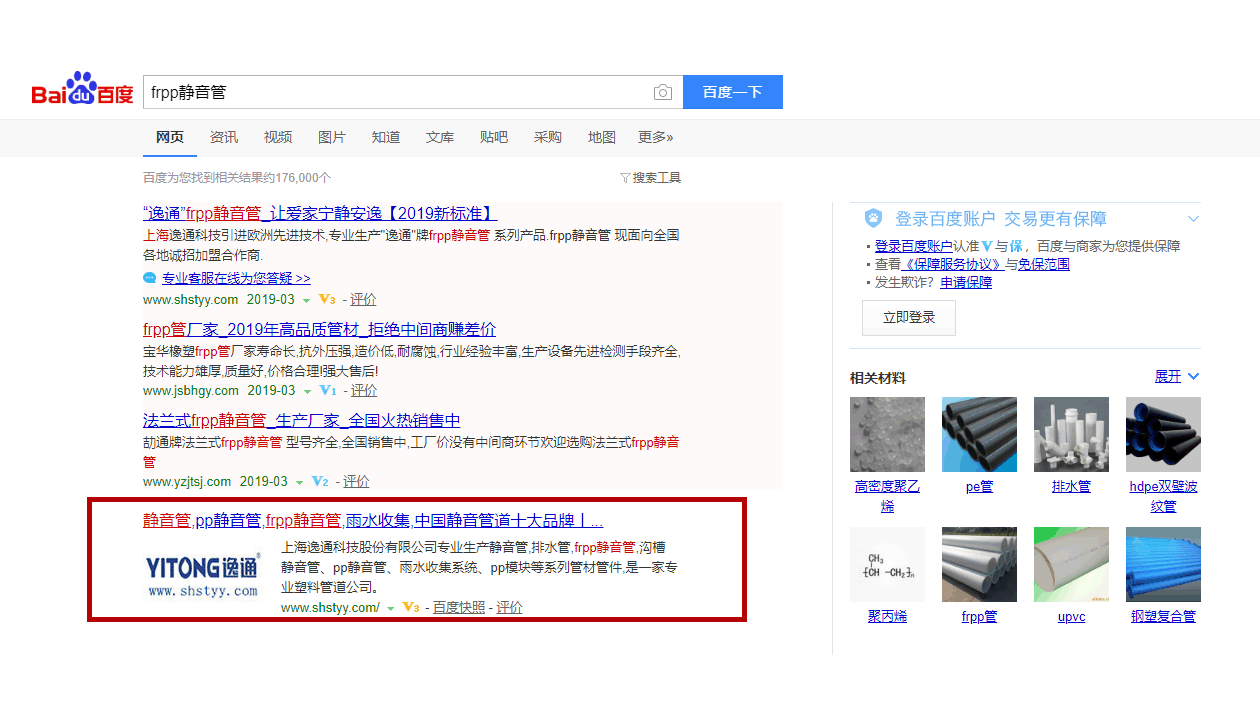Open the frpp管厂家_2019年高品质管材 result
1260x713 pixels.
(x=319, y=329)
